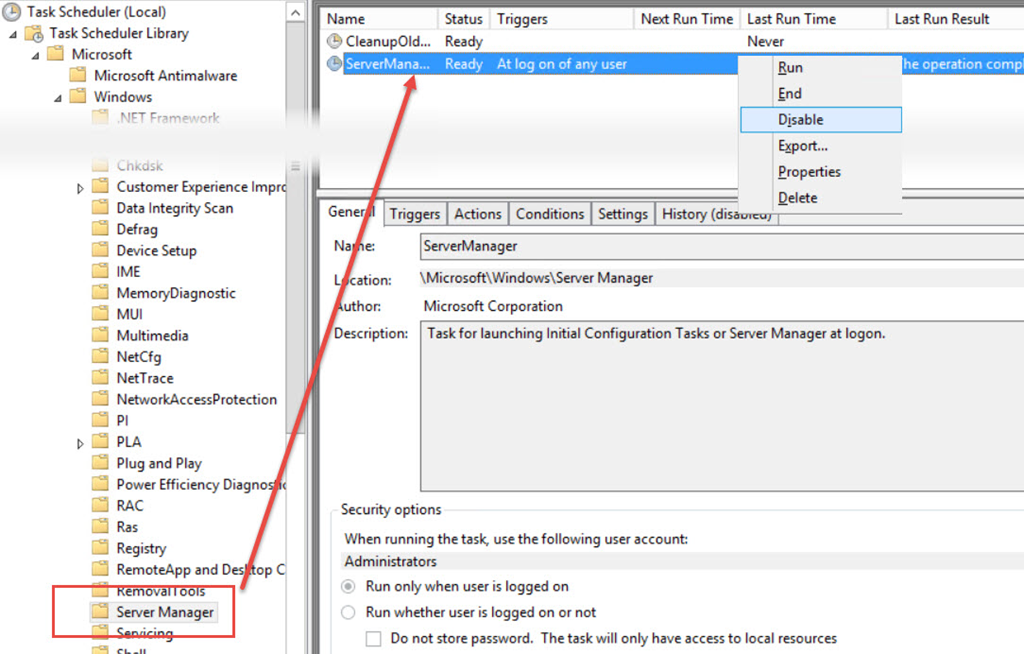
Task: Click the ServerManager task clock icon
Action: 334,64
